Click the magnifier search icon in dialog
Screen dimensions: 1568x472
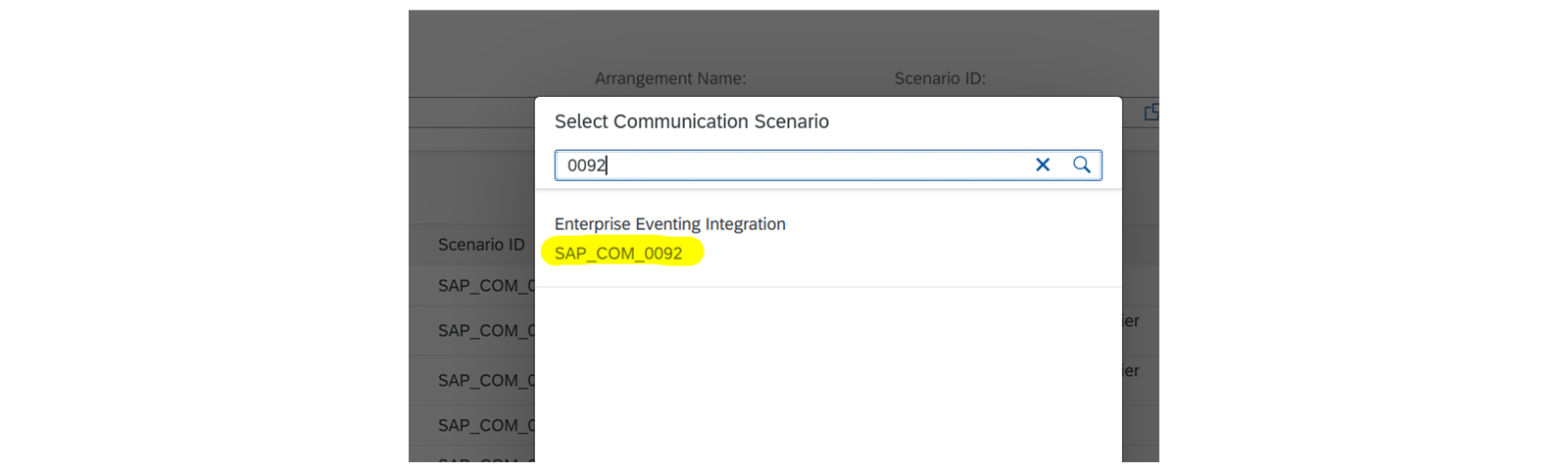coord(1081,165)
